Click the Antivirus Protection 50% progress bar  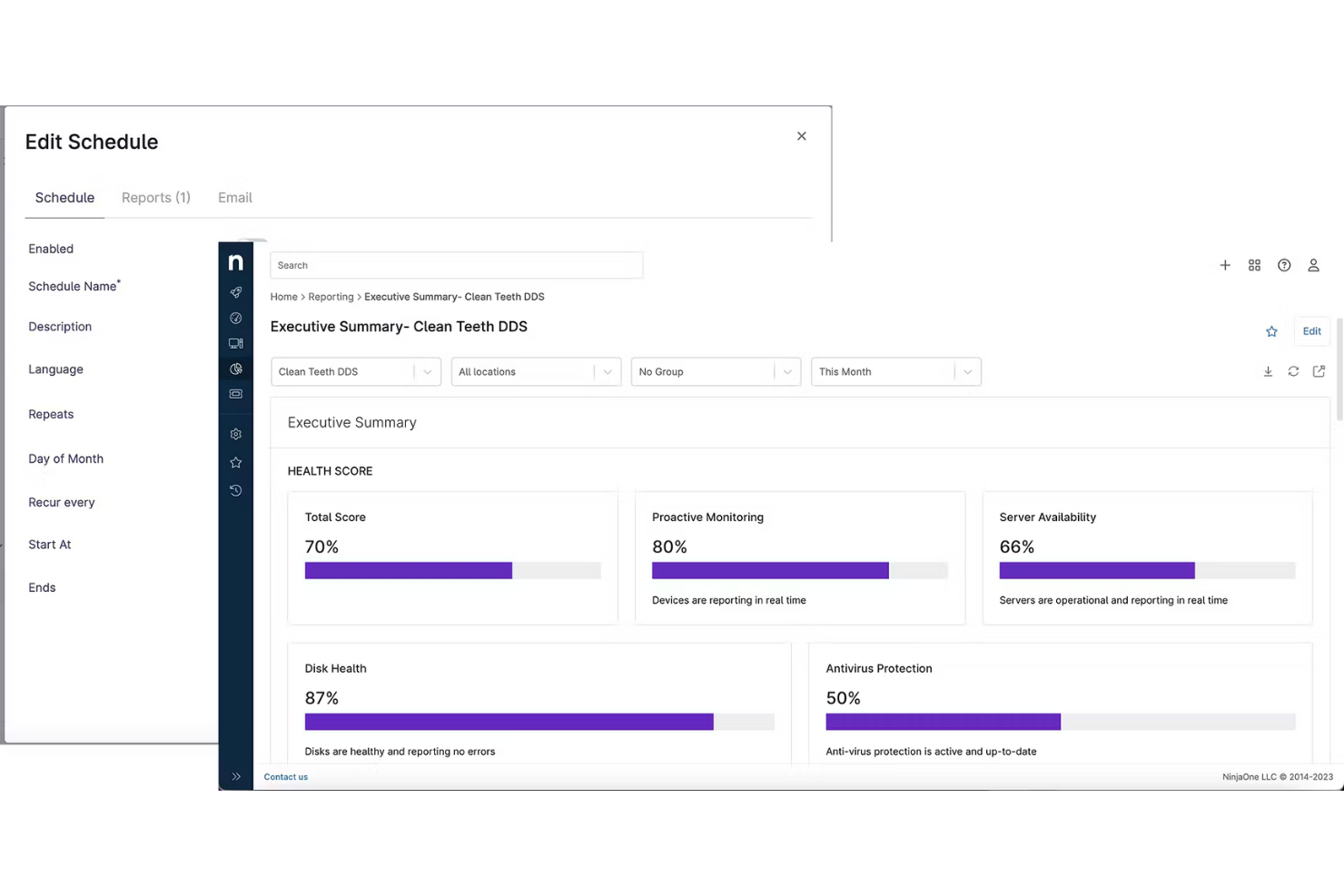[1060, 722]
